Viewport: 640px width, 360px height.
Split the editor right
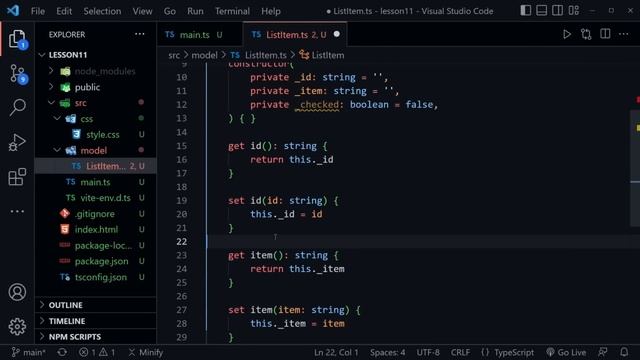click(605, 34)
